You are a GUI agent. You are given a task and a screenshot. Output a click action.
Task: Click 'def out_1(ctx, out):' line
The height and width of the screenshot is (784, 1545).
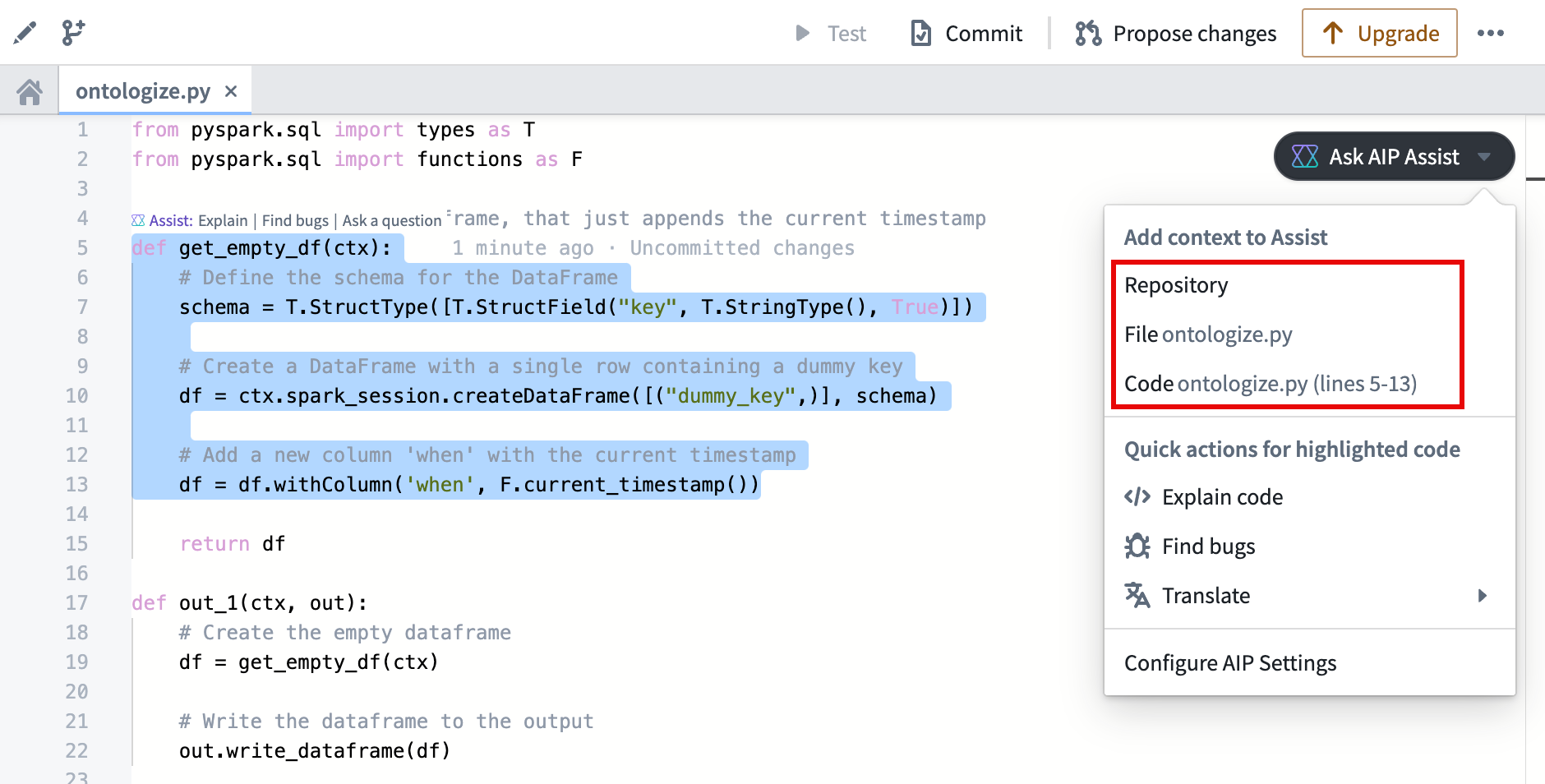[250, 603]
